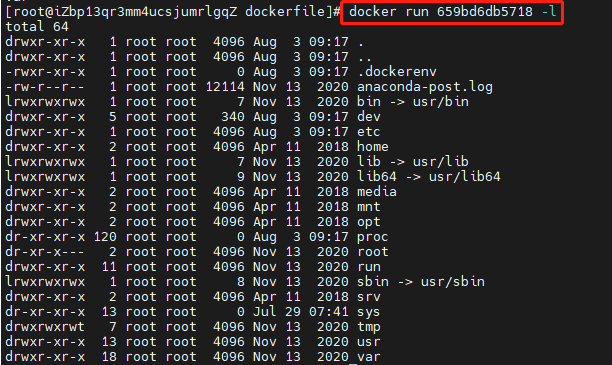This screenshot has width=612, height=365.
Task: Click the command text 'docker run 659bd6db5718 -l'
Action: click(453, 12)
